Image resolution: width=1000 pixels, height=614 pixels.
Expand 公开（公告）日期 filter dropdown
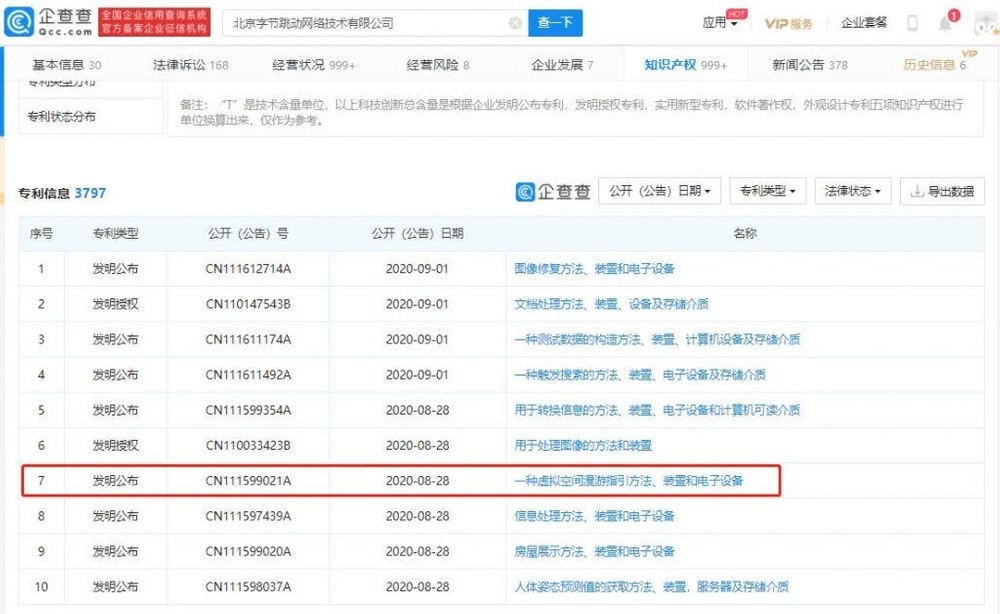pos(659,191)
